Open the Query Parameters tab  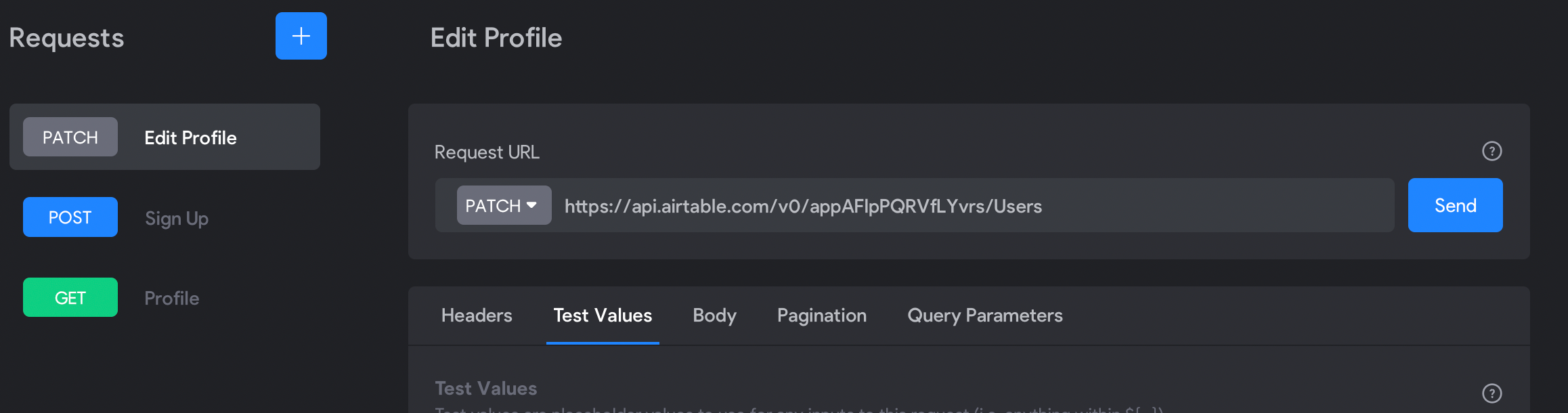click(985, 316)
